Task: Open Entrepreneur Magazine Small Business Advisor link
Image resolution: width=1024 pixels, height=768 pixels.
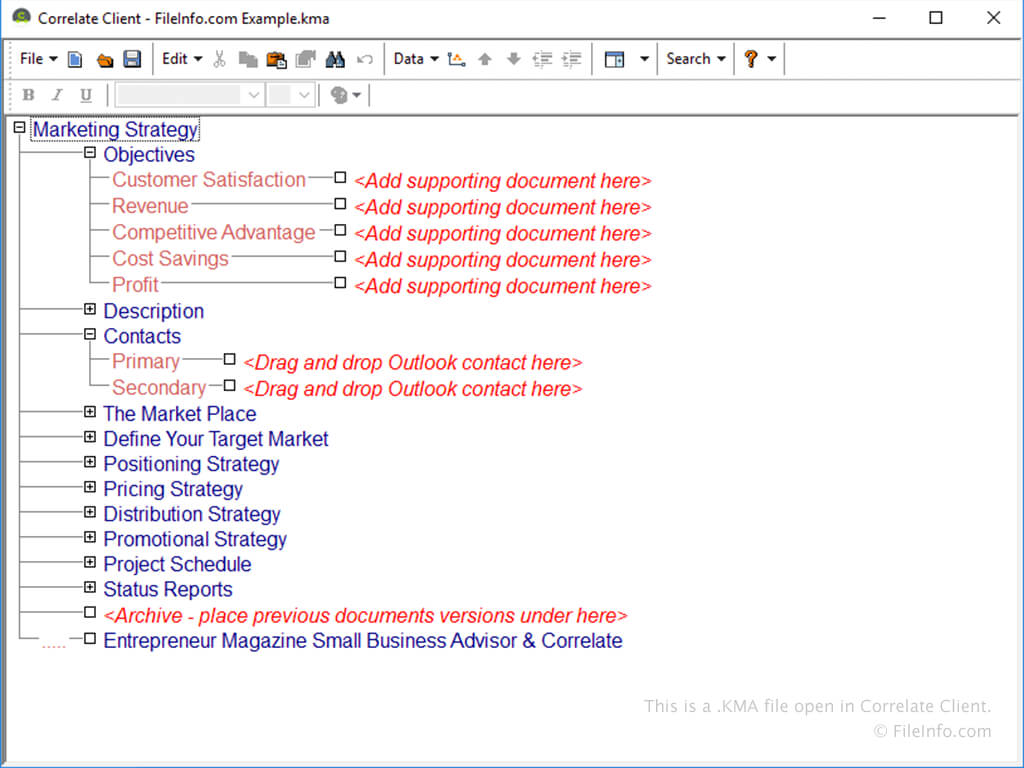Action: [x=362, y=641]
